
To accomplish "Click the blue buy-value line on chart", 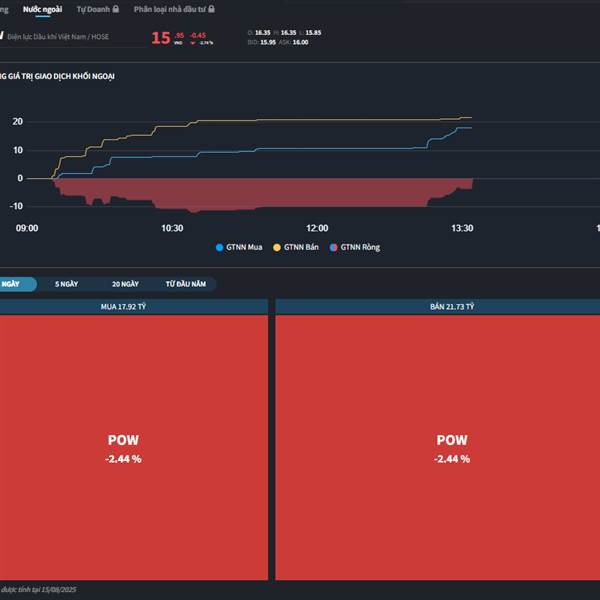I will (306, 149).
